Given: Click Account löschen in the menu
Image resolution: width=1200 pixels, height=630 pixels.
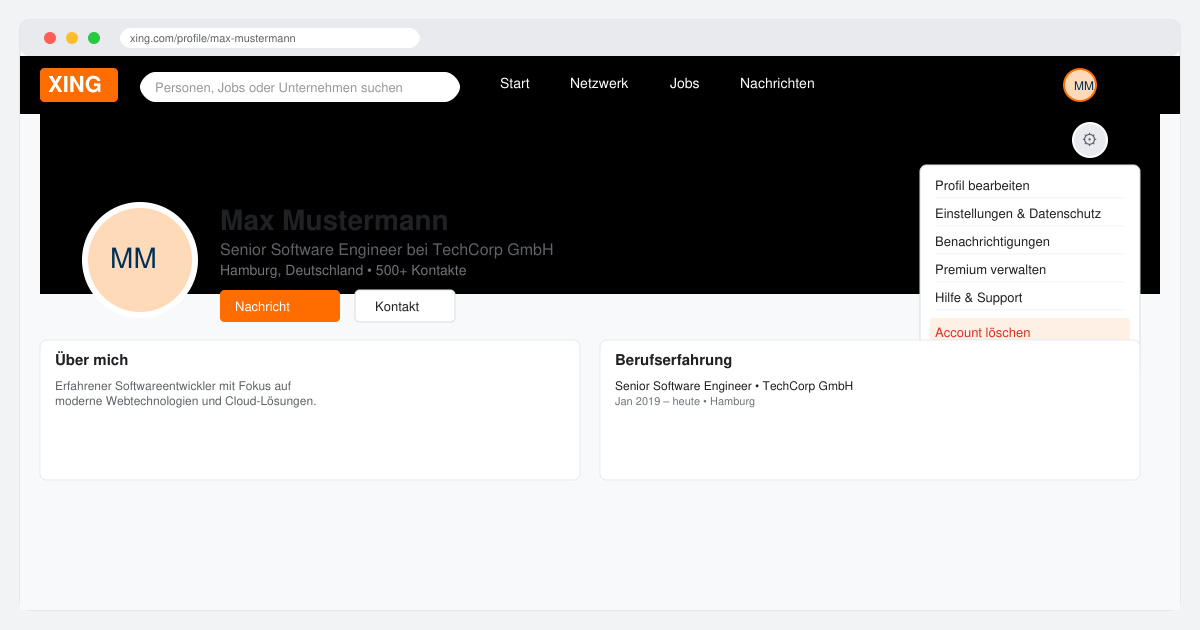Looking at the screenshot, I should click(1030, 330).
